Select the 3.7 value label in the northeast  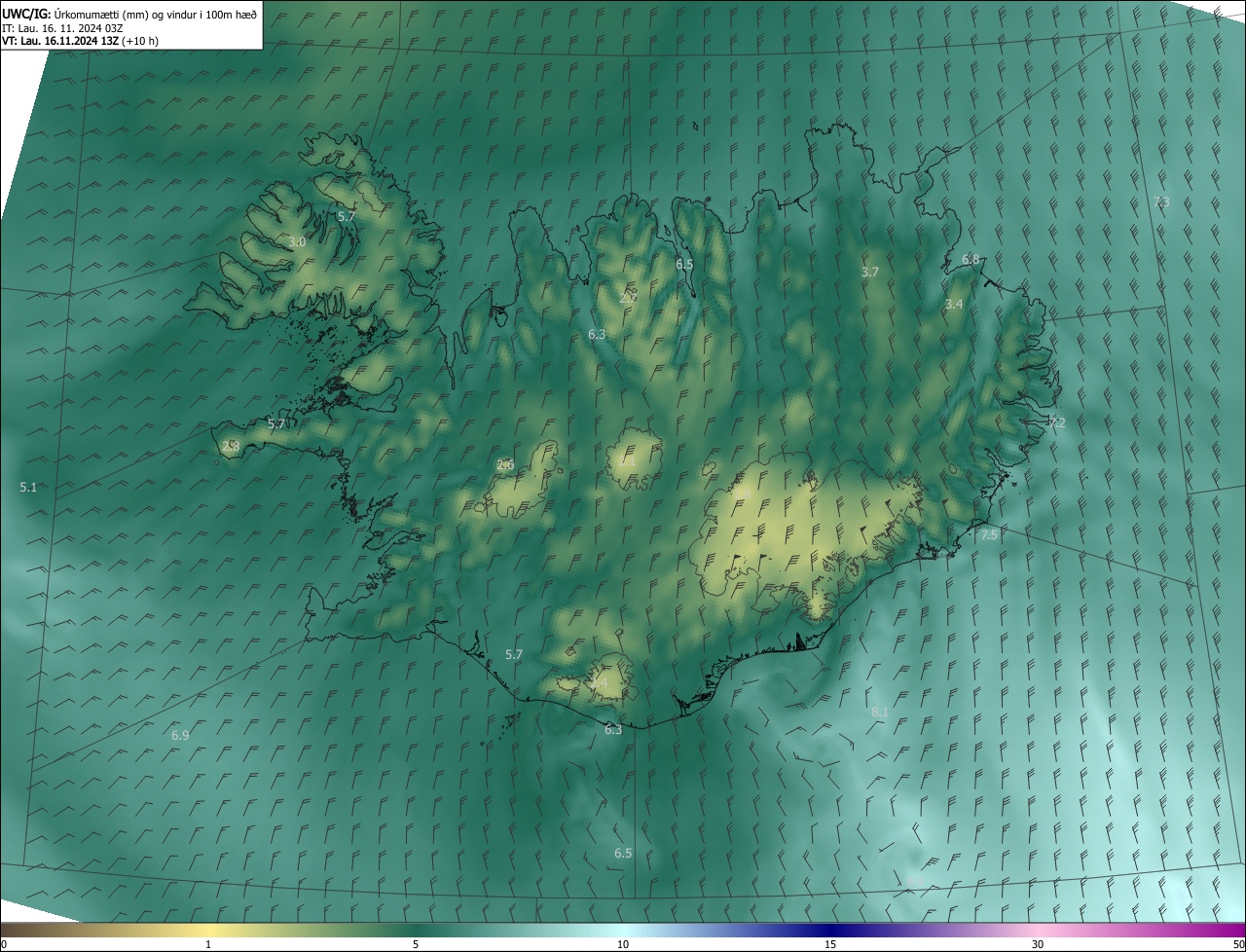coord(870,273)
